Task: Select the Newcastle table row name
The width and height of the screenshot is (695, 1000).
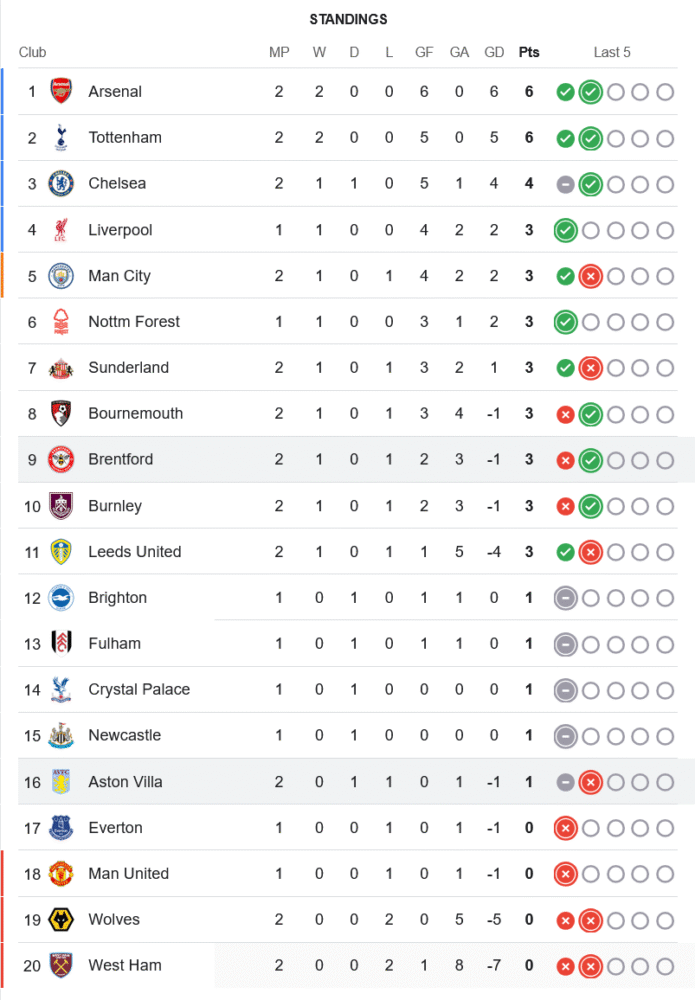Action: pos(124,735)
